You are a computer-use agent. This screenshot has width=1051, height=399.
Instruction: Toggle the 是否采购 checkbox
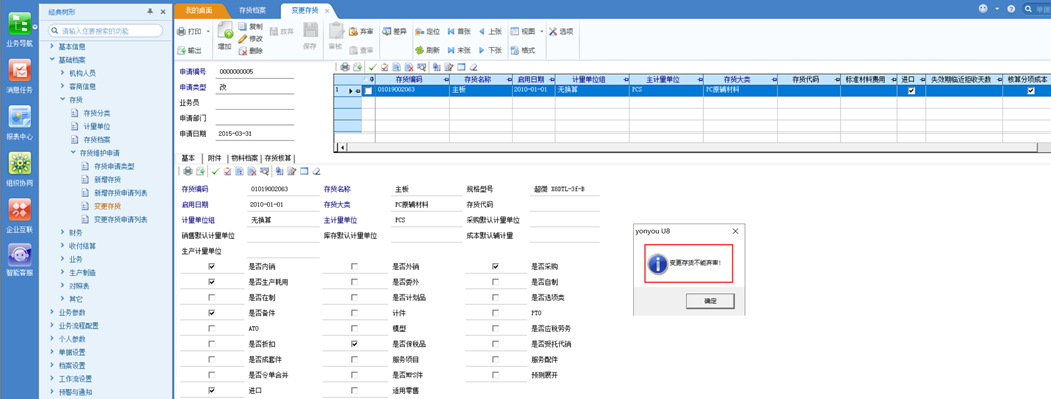(495, 266)
